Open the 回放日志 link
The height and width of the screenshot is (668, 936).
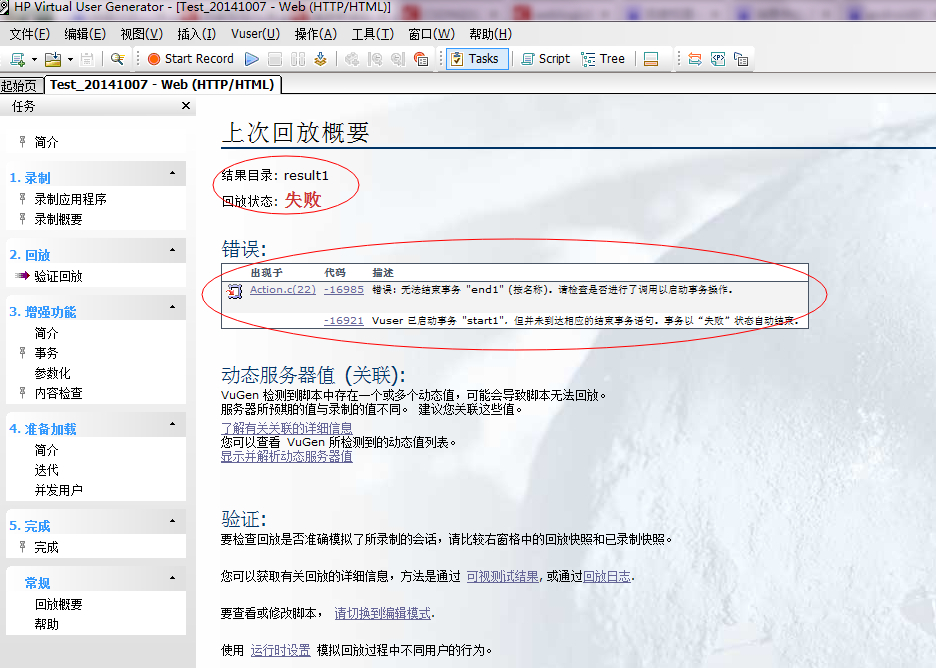tap(606, 577)
